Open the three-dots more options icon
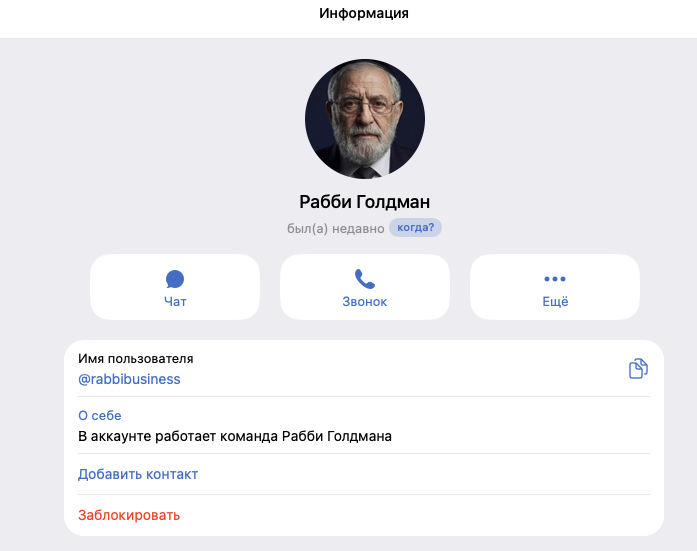Image resolution: width=697 pixels, height=551 pixels. [x=555, y=279]
